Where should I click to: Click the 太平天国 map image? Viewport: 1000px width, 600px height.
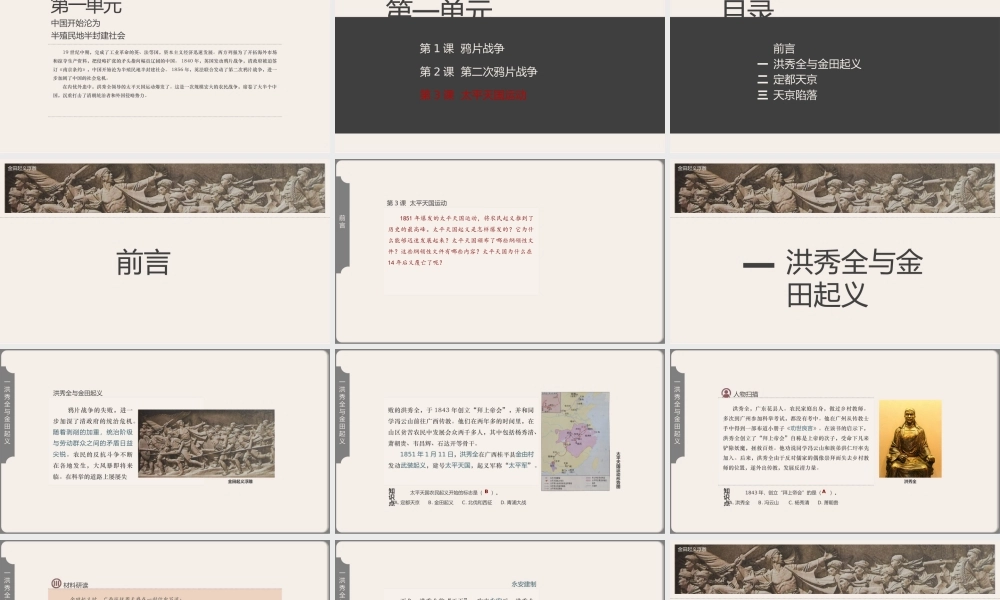pyautogui.click(x=575, y=441)
